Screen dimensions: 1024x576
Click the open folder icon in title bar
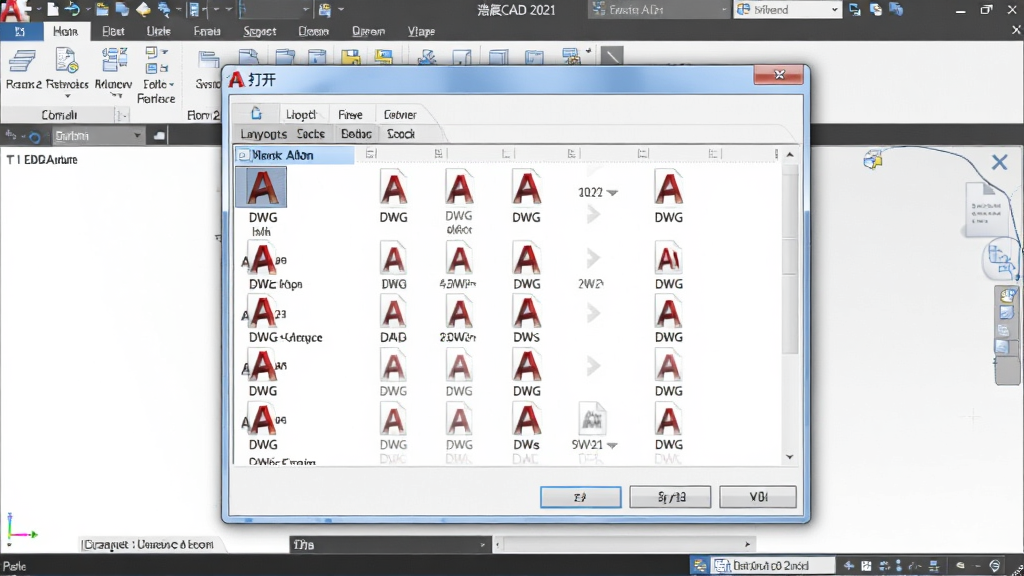[102, 9]
